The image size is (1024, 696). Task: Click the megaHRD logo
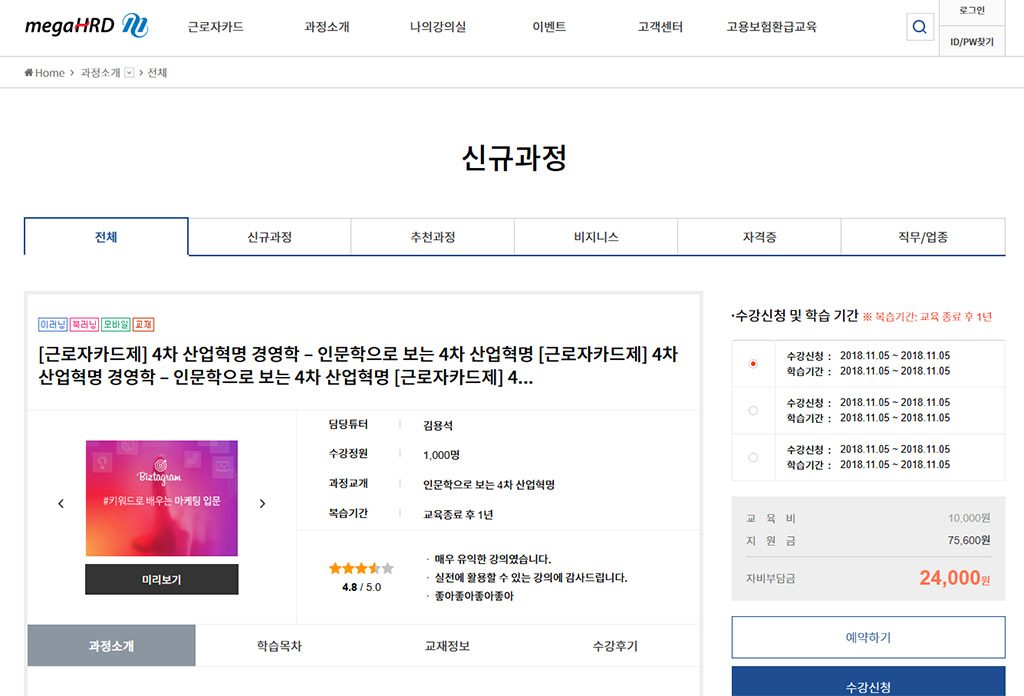point(86,27)
